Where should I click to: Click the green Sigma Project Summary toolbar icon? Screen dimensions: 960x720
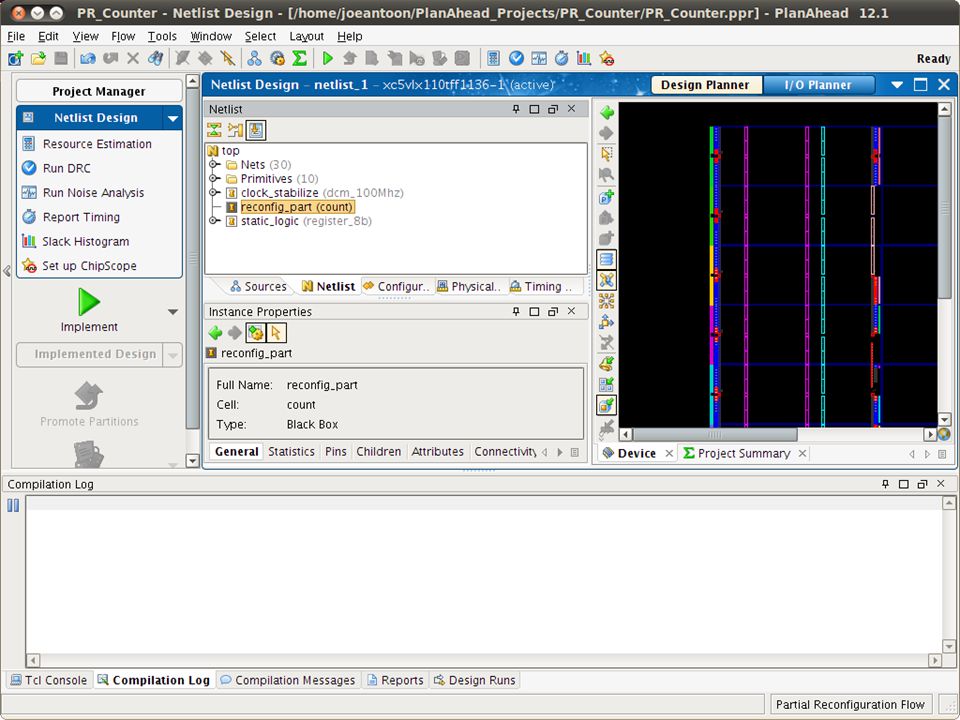point(299,59)
